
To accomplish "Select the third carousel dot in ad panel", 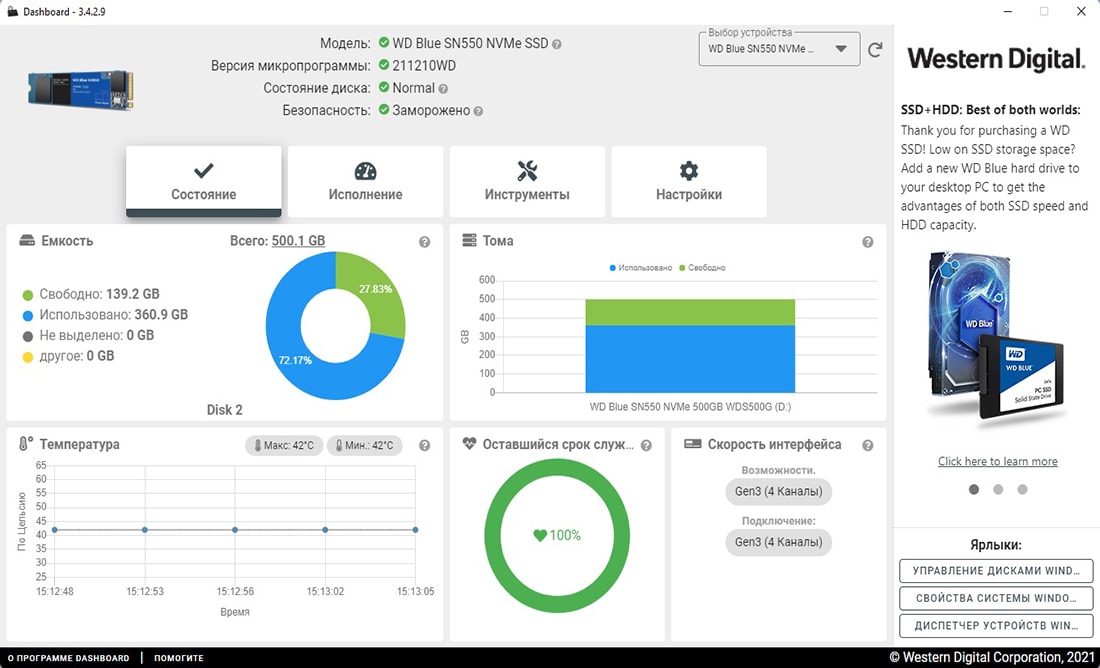I will [1022, 490].
